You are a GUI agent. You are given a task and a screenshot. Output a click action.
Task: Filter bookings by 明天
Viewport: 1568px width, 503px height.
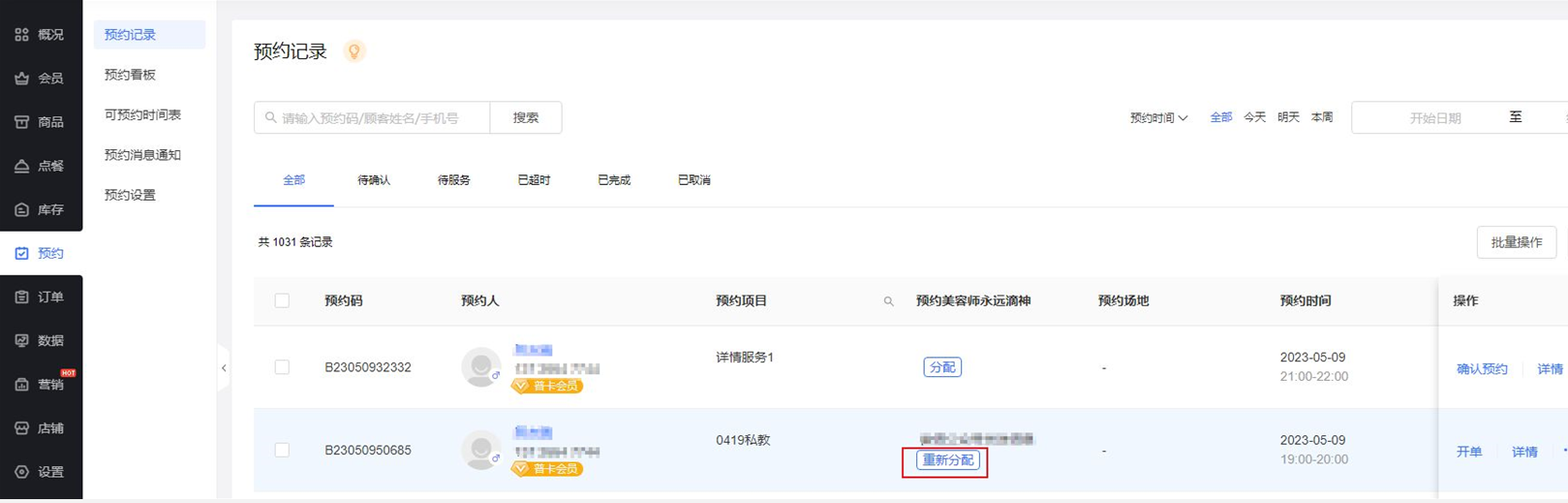(x=1288, y=117)
